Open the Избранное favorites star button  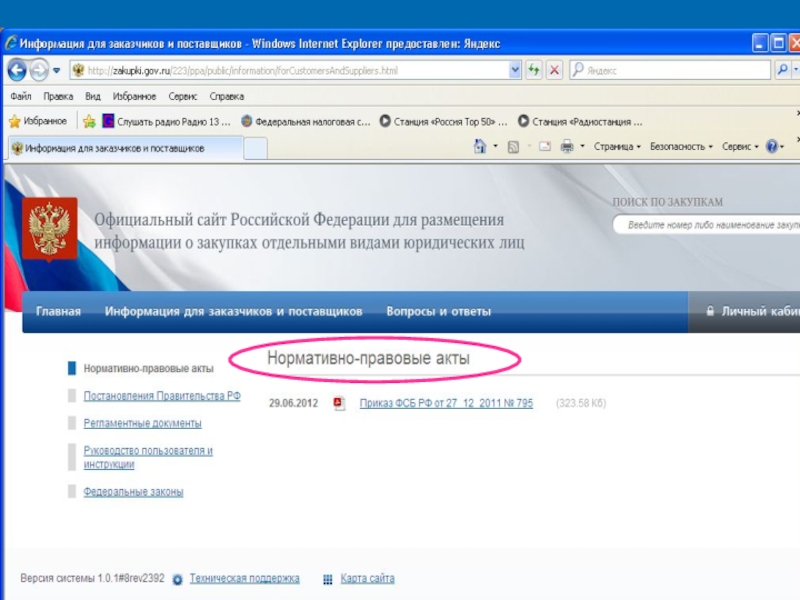coord(38,121)
